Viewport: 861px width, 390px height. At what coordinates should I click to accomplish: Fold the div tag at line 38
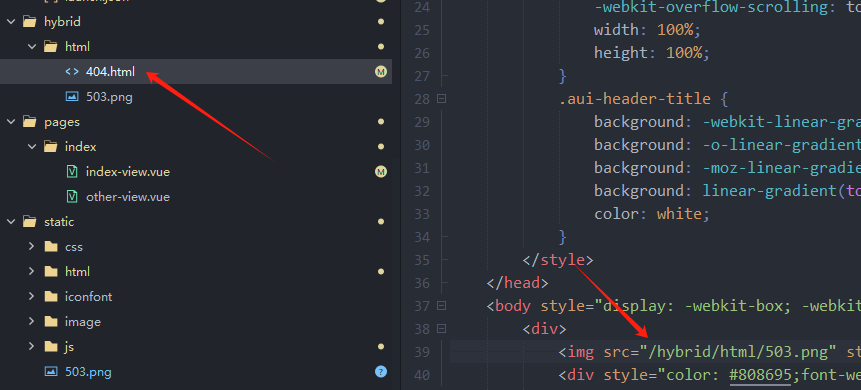click(x=441, y=328)
